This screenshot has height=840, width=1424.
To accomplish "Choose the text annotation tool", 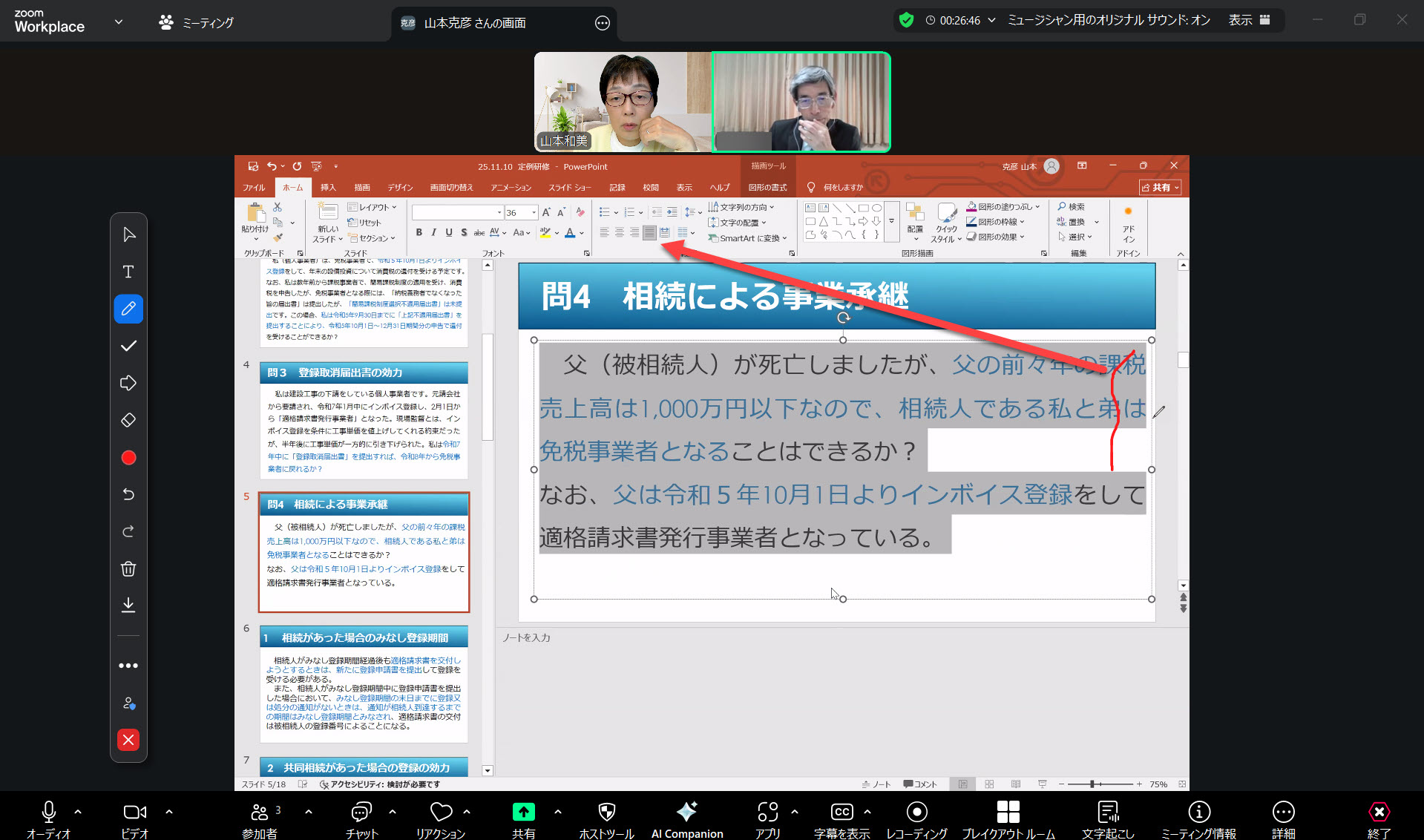I will click(x=128, y=272).
